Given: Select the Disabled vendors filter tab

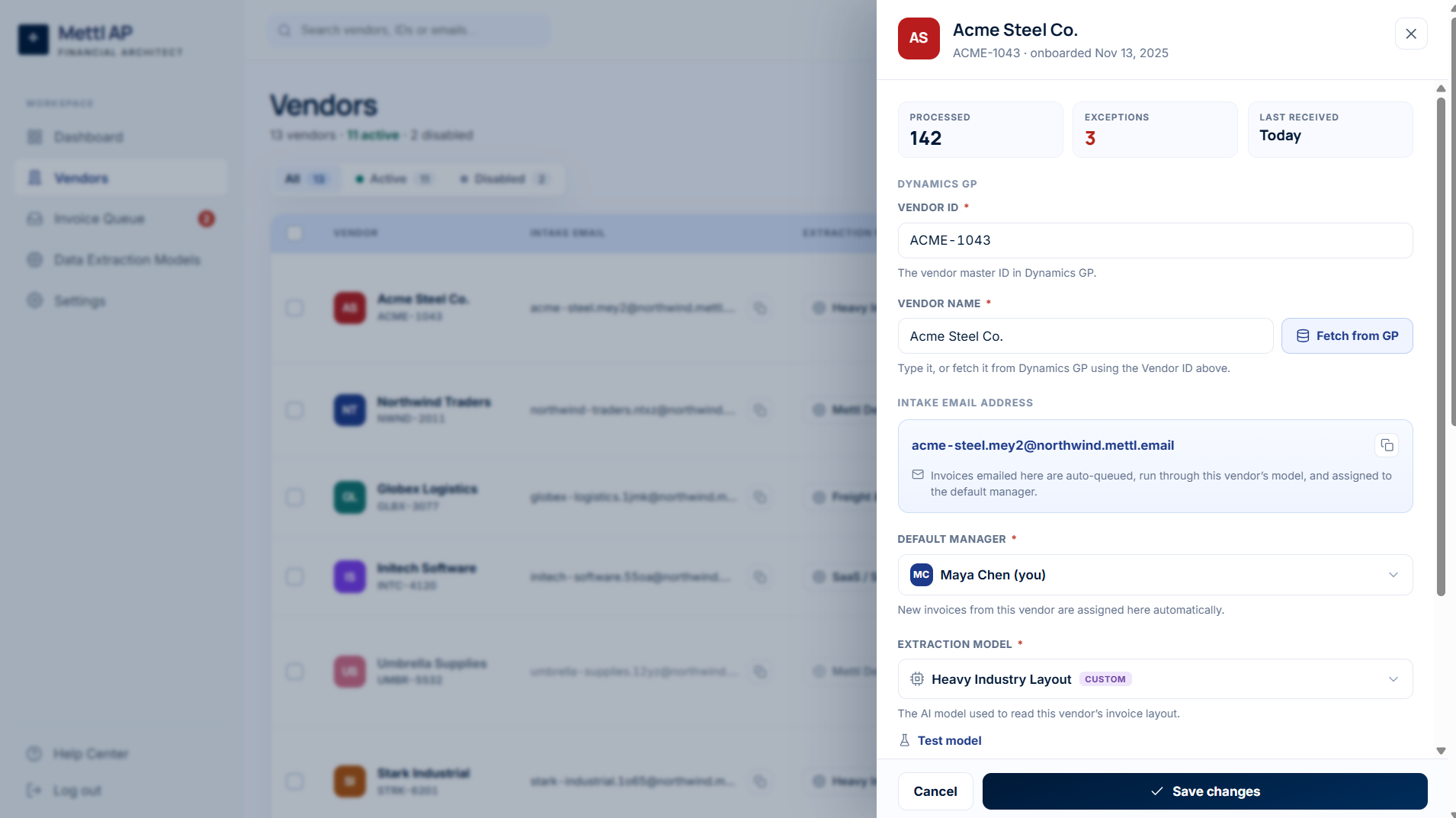Looking at the screenshot, I should (x=504, y=179).
